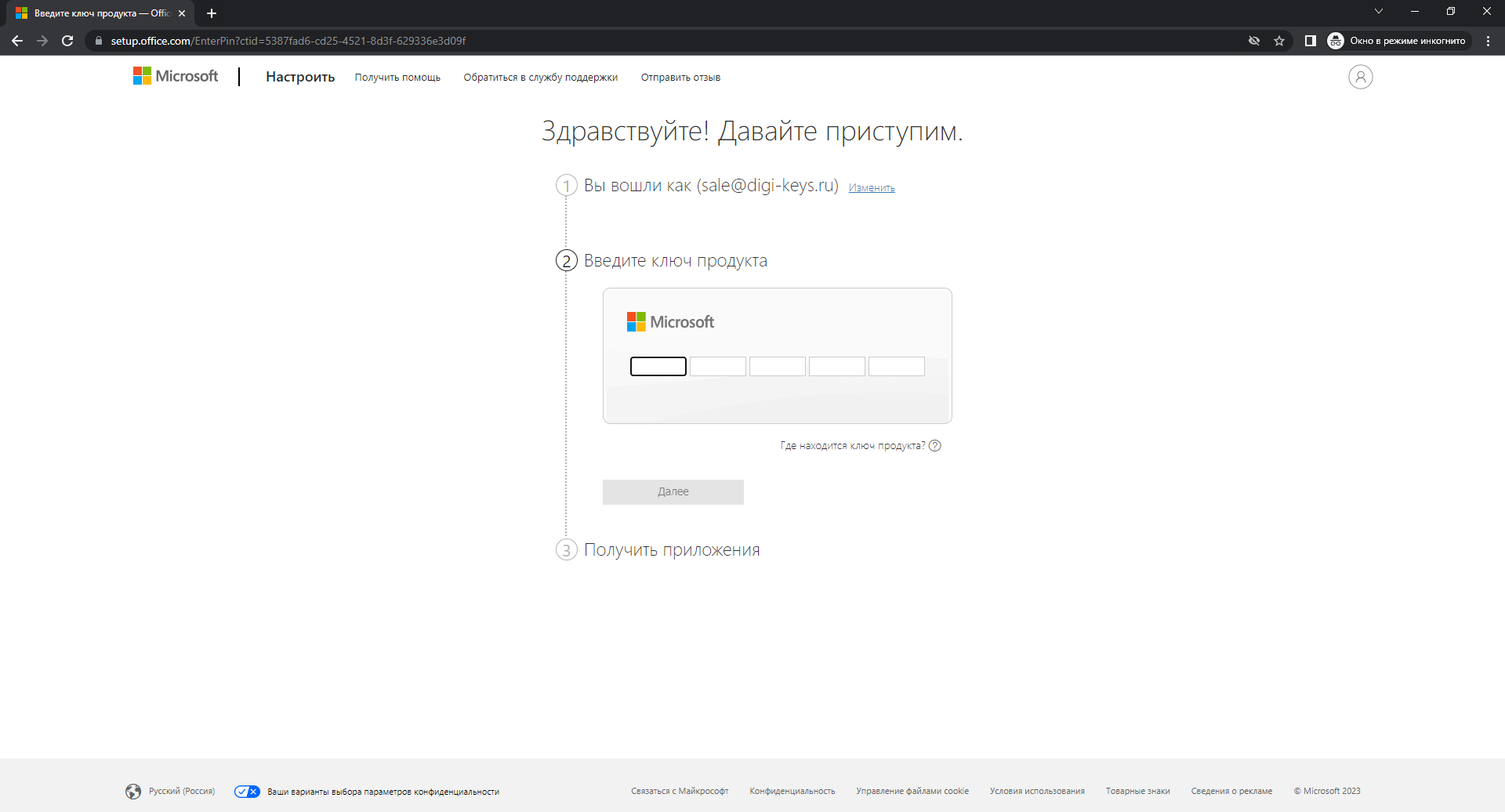Click the fourth product key field
Image resolution: width=1505 pixels, height=812 pixels.
(837, 366)
